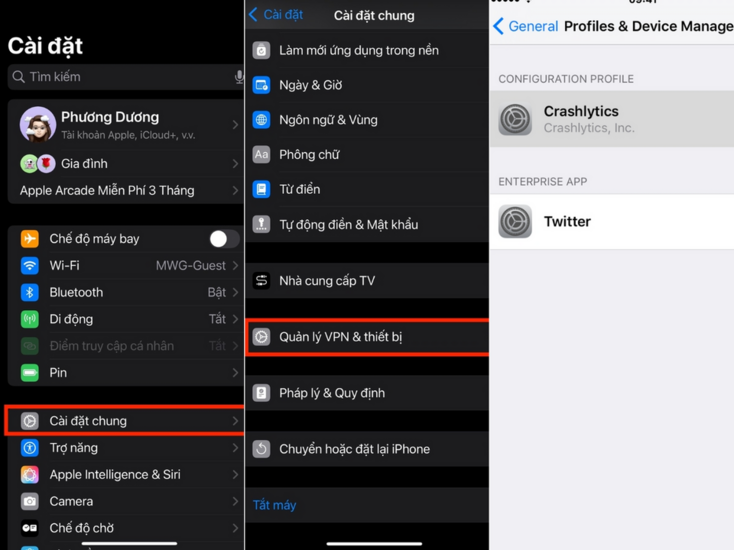The image size is (734, 550).
Task: Toggle Chế độ máy bay switch
Action: [x=223, y=239]
